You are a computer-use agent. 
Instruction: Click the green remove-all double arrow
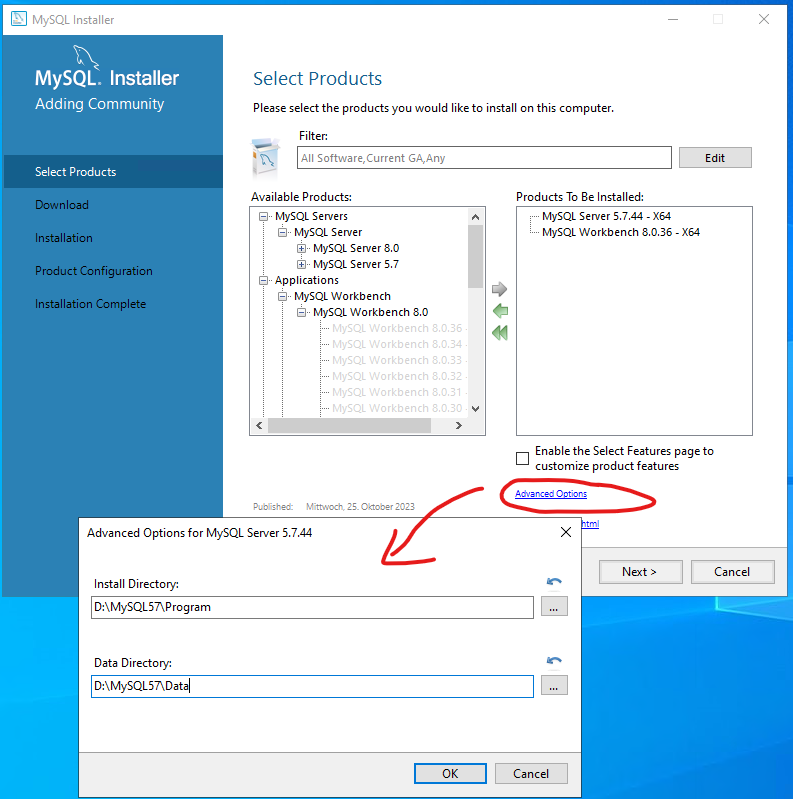point(500,333)
